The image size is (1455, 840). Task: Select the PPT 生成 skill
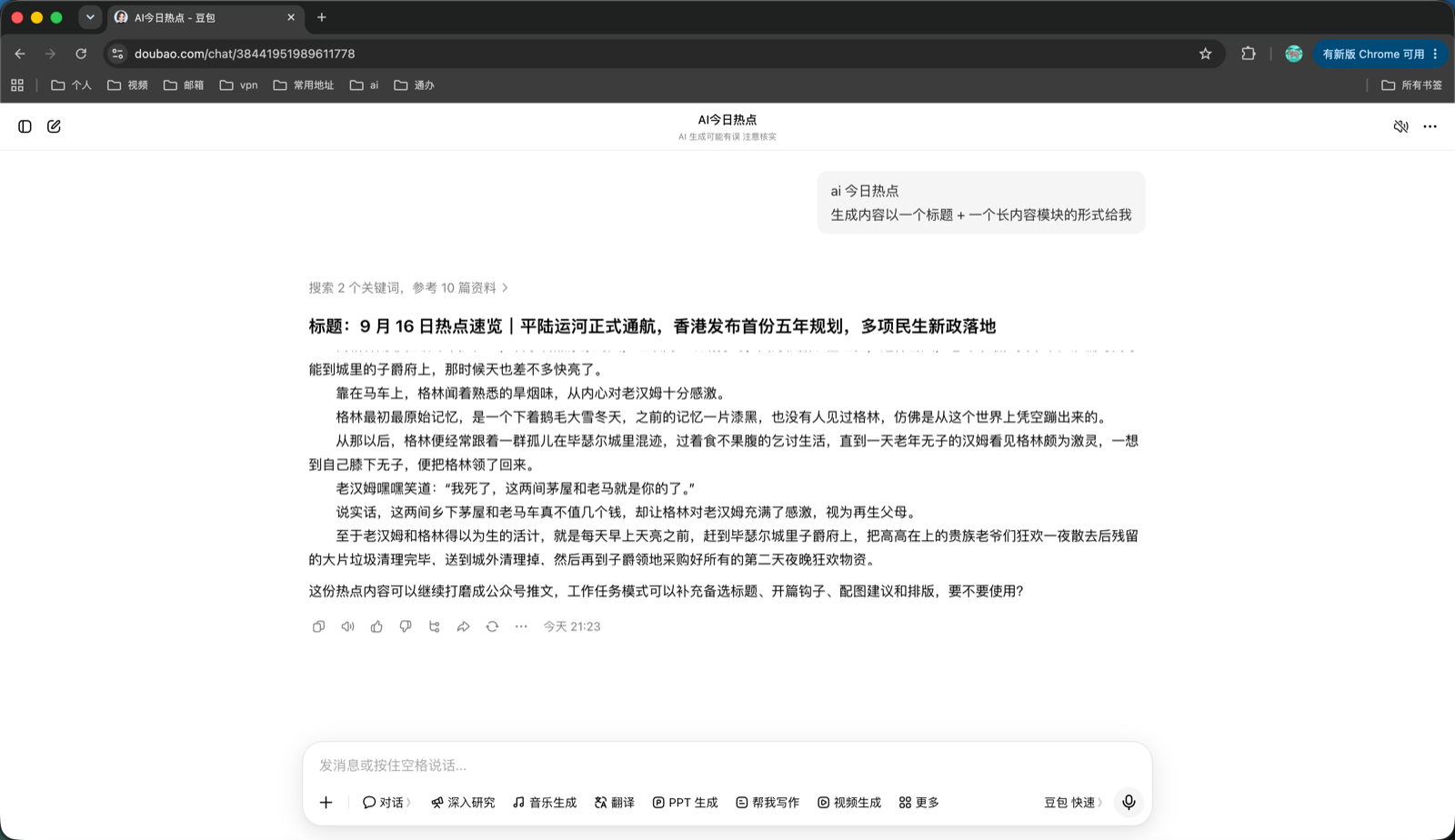coord(685,802)
